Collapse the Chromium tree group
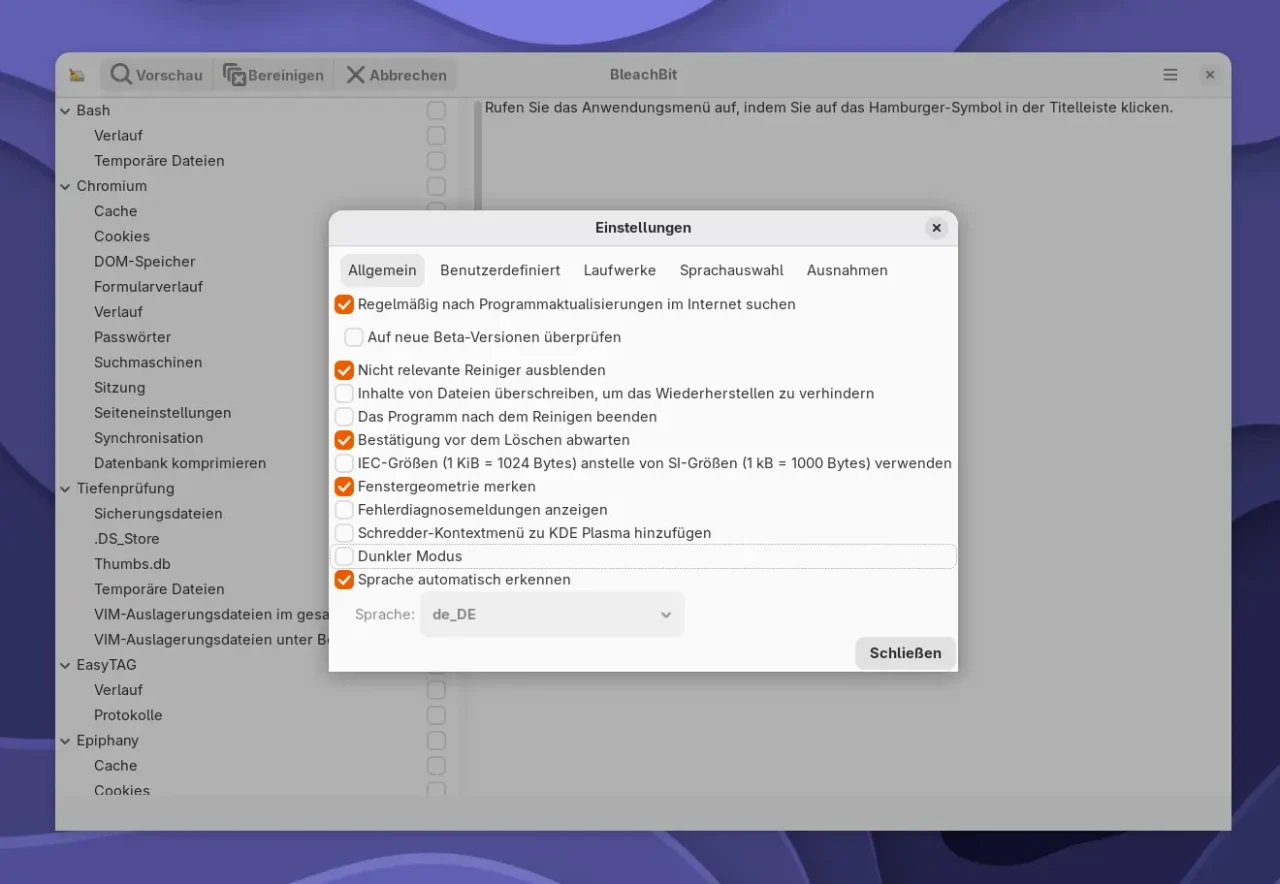This screenshot has height=884, width=1280. click(x=65, y=186)
